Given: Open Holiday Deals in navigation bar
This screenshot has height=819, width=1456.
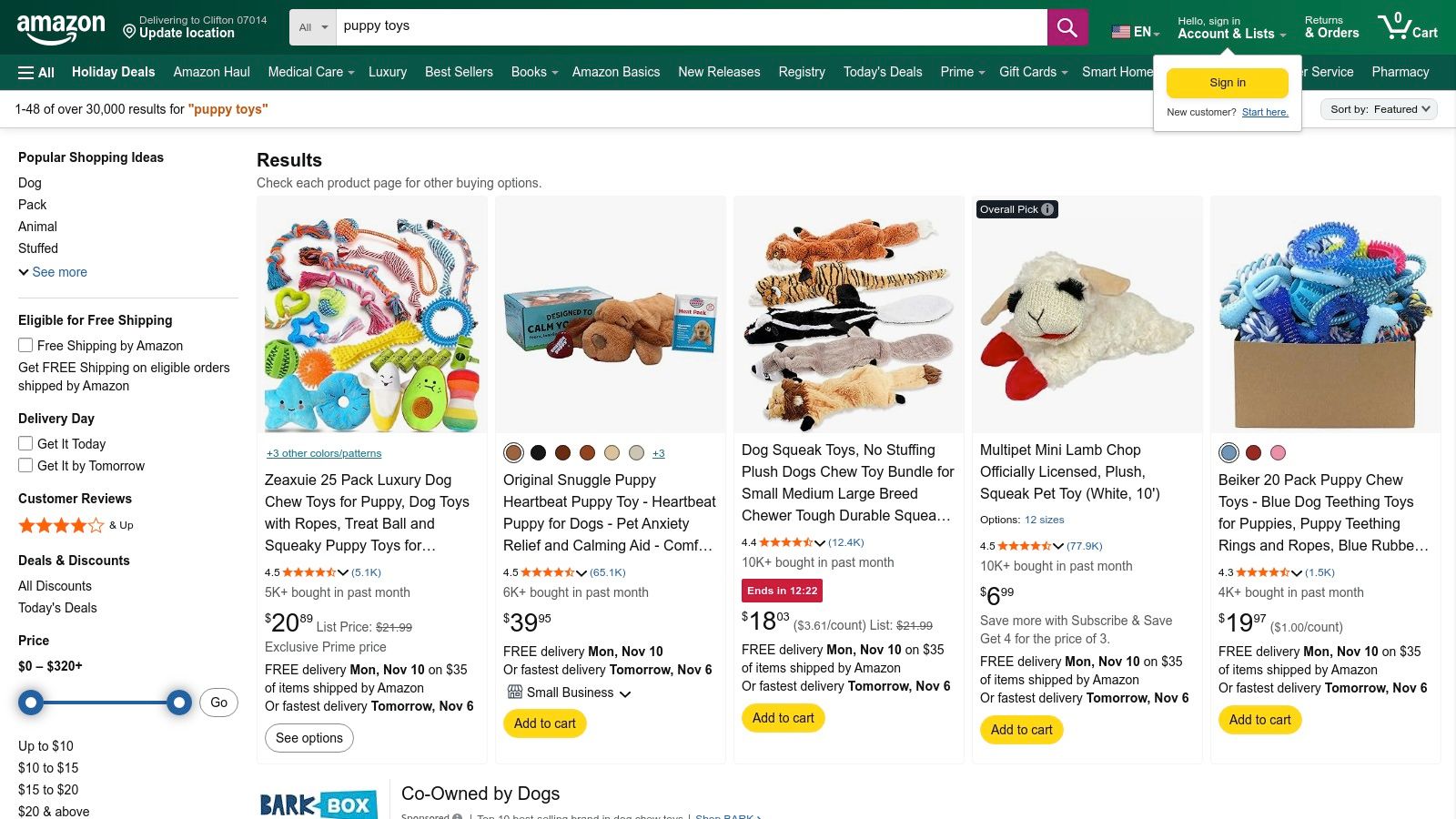Looking at the screenshot, I should tap(113, 72).
